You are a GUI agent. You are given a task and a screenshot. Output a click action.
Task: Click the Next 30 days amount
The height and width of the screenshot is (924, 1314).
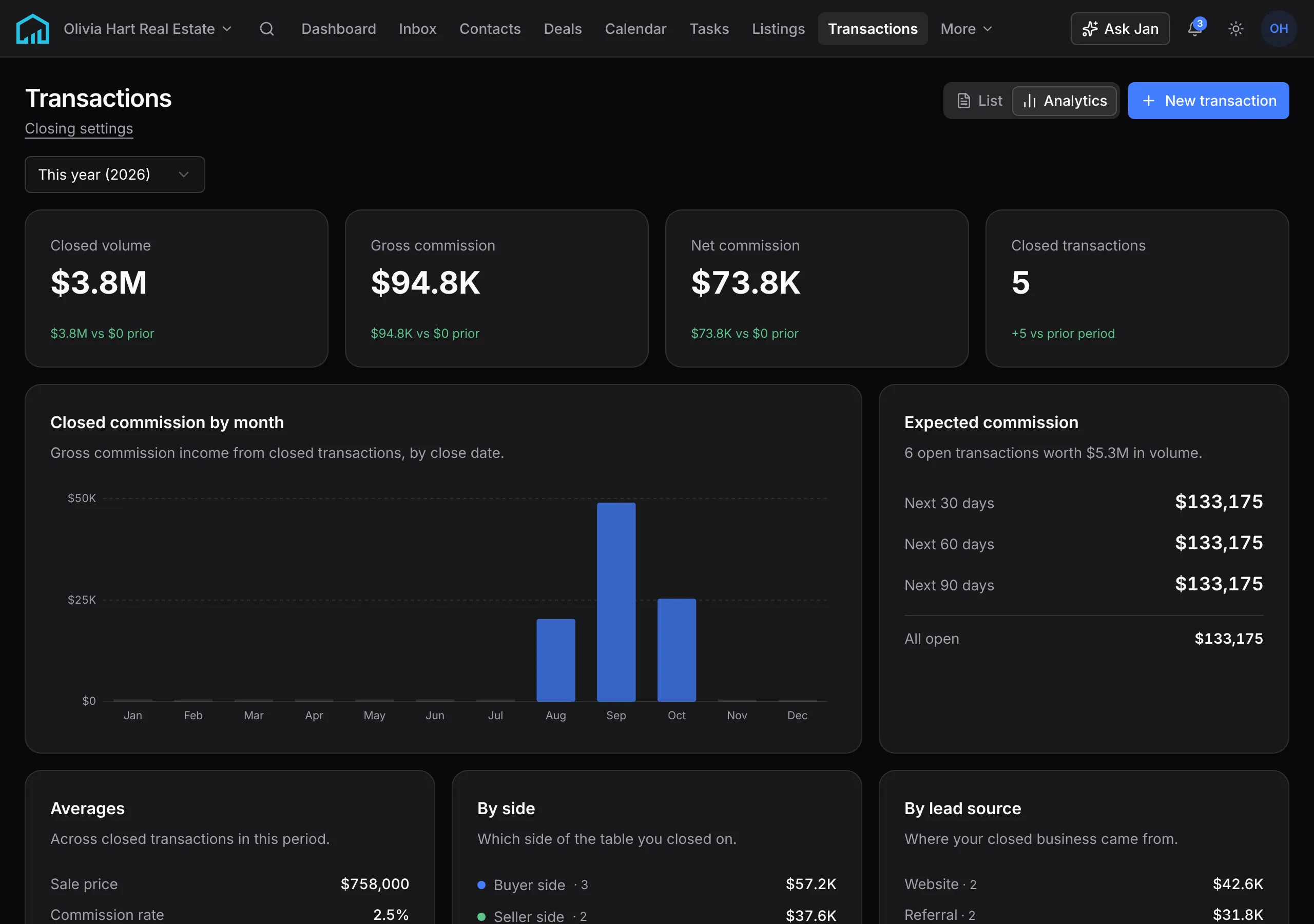(x=1219, y=502)
